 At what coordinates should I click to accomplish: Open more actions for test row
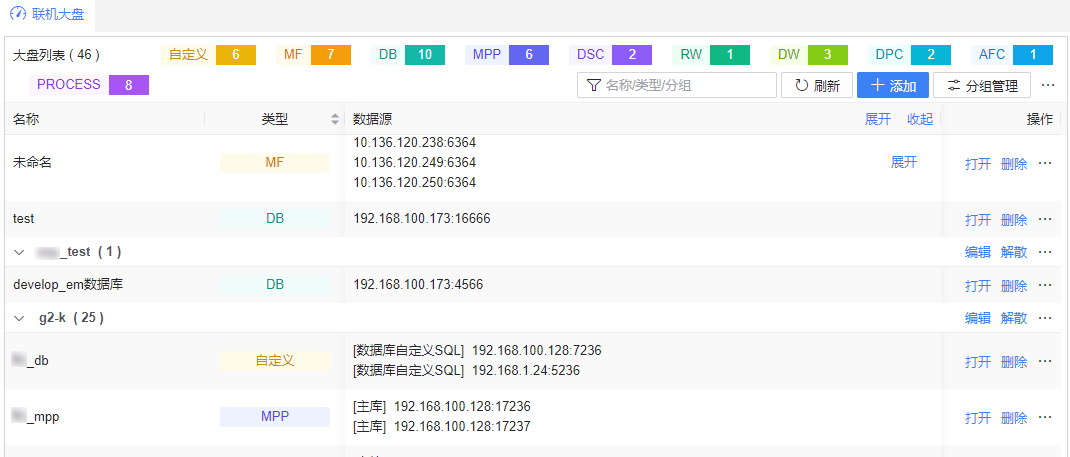tap(1045, 219)
